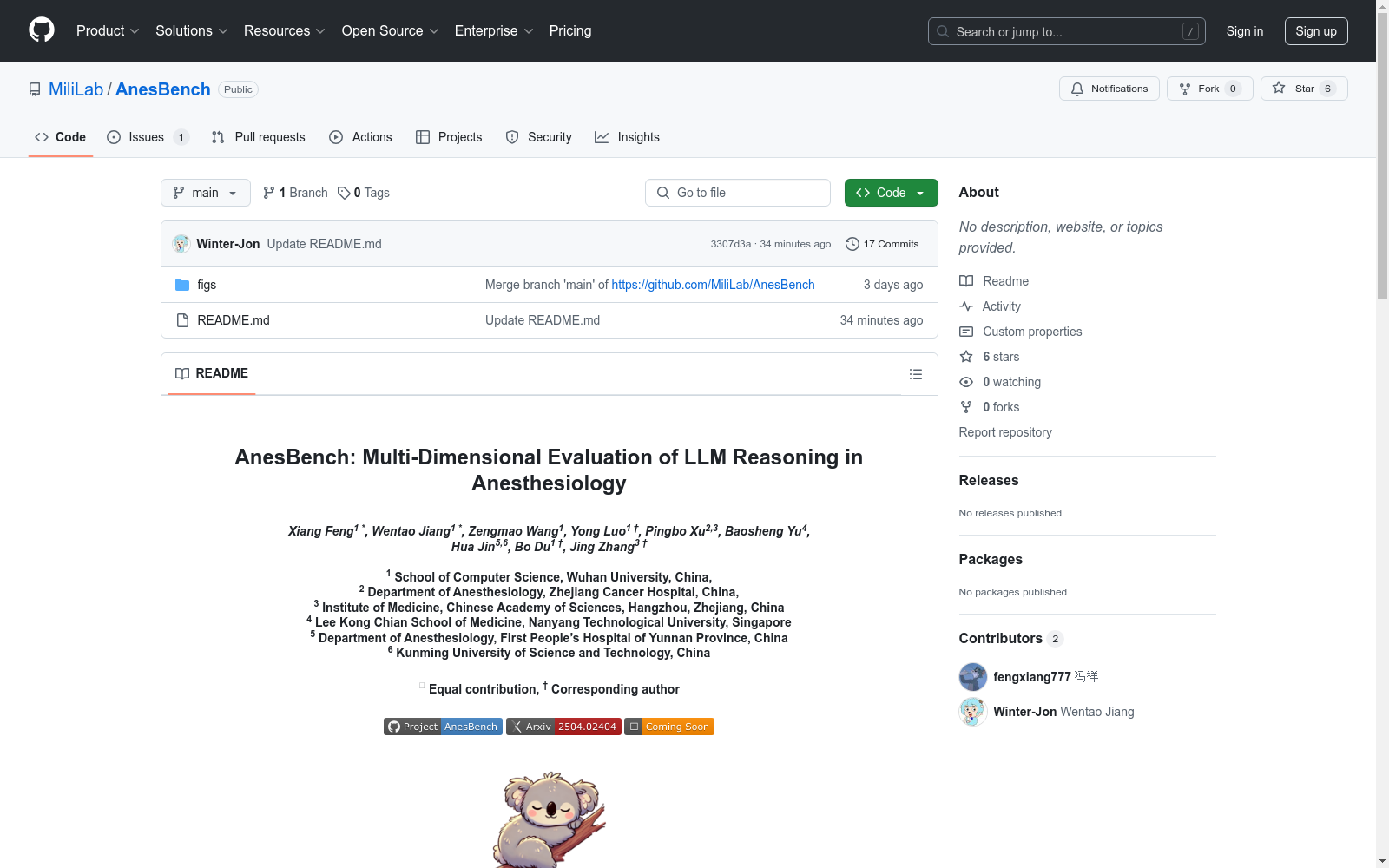Open fengxiang777's contributor avatar
Screen dimensions: 1389x868
point(973,677)
